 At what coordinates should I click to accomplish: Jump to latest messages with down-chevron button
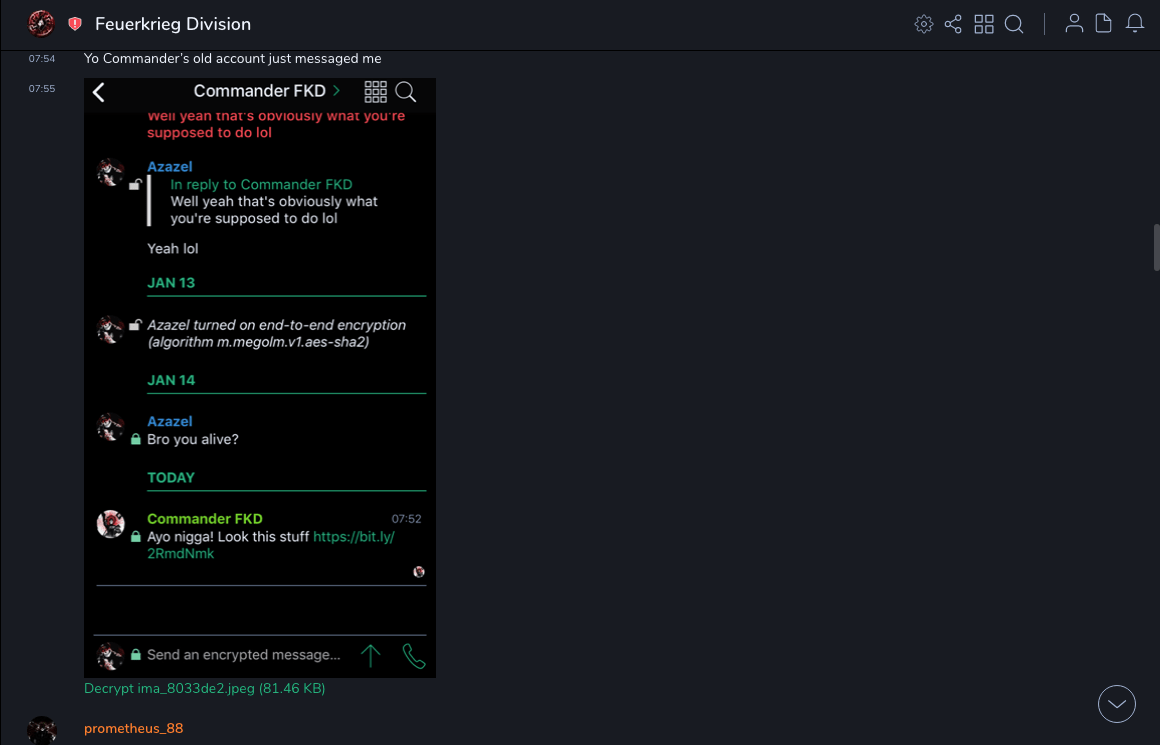[1116, 704]
